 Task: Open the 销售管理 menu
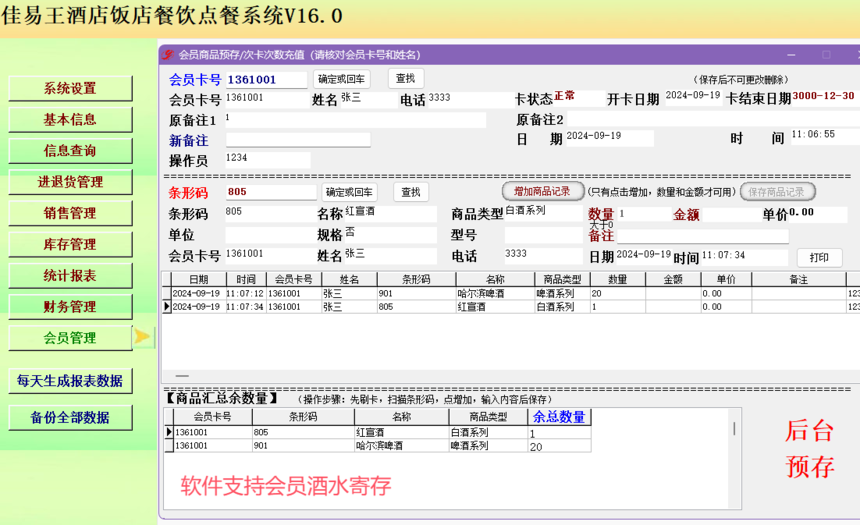[70, 213]
